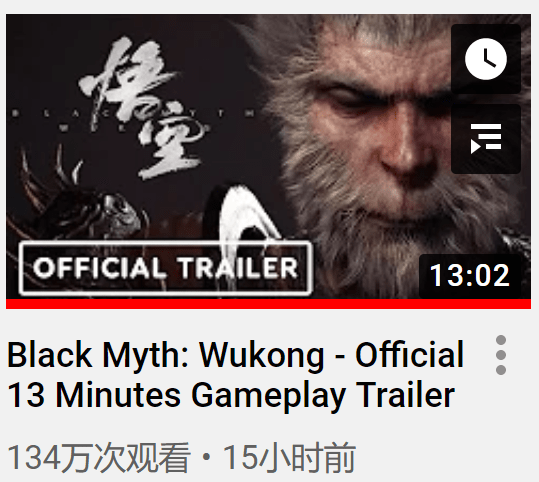The height and width of the screenshot is (482, 539).
Task: Click the white crescent shape in thumbnail
Action: click(249, 215)
